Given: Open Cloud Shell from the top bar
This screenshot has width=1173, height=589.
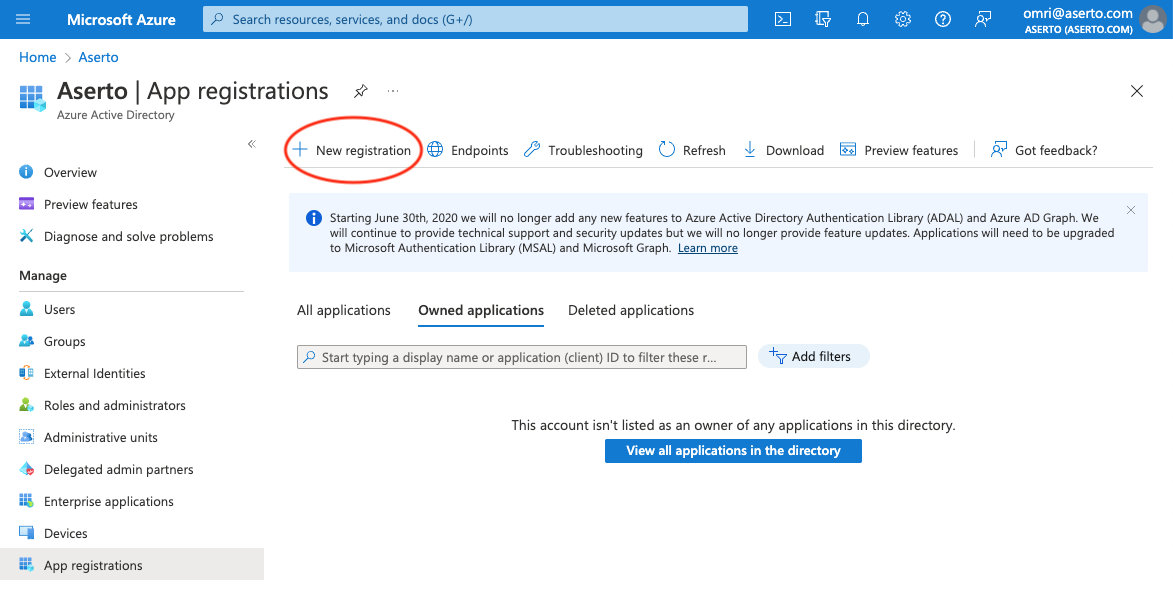Looking at the screenshot, I should (784, 19).
